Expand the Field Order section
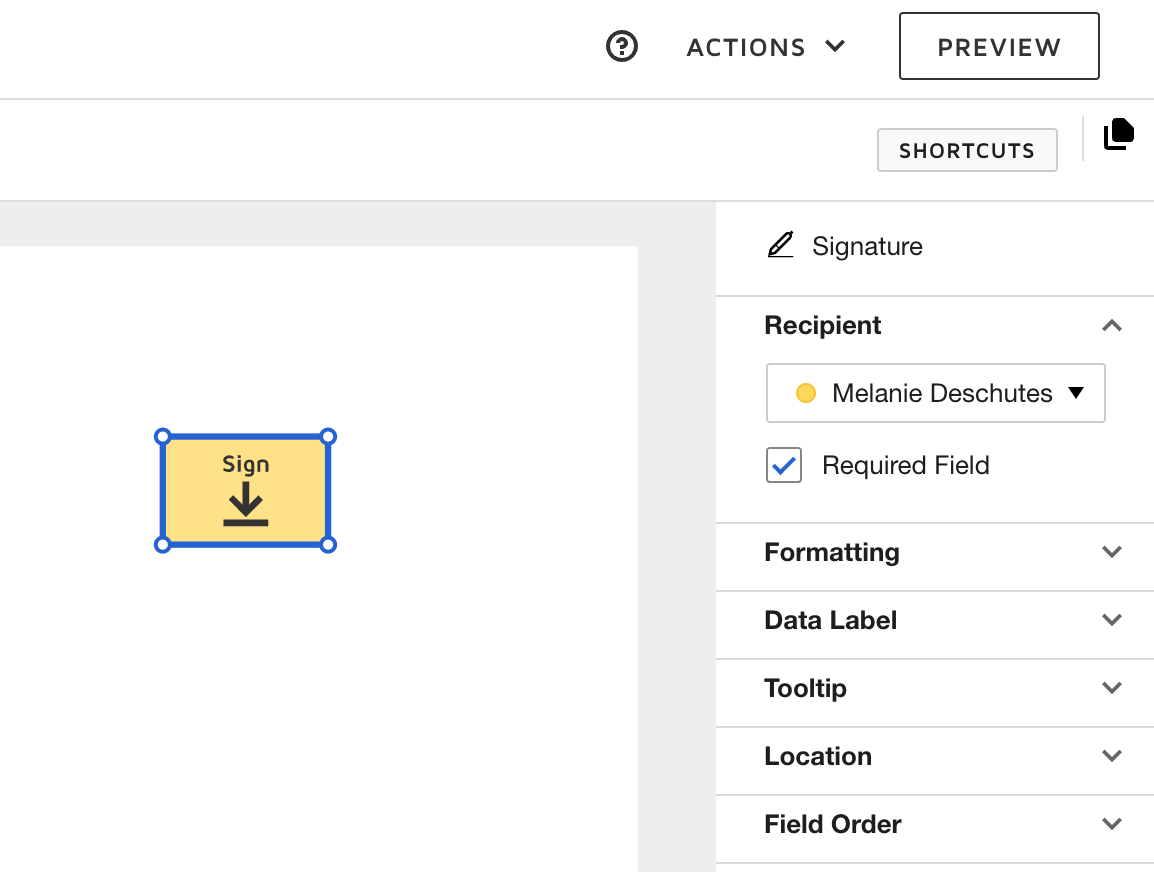Screen dimensions: 1154x872 (x=1111, y=824)
